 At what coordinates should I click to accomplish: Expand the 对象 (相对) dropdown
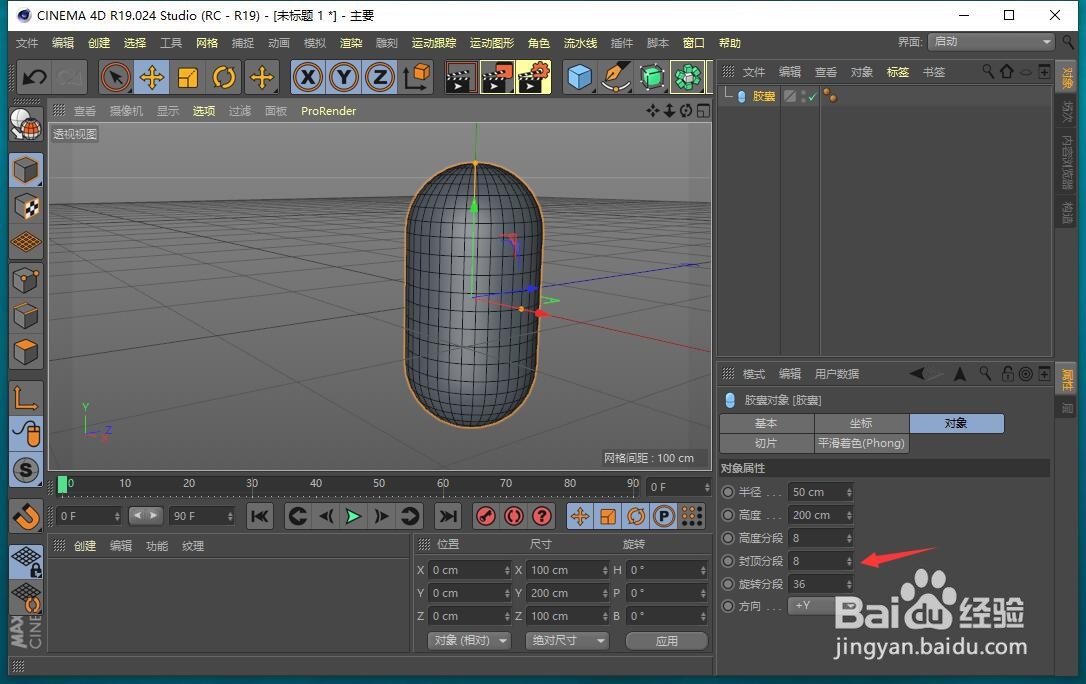tap(468, 640)
